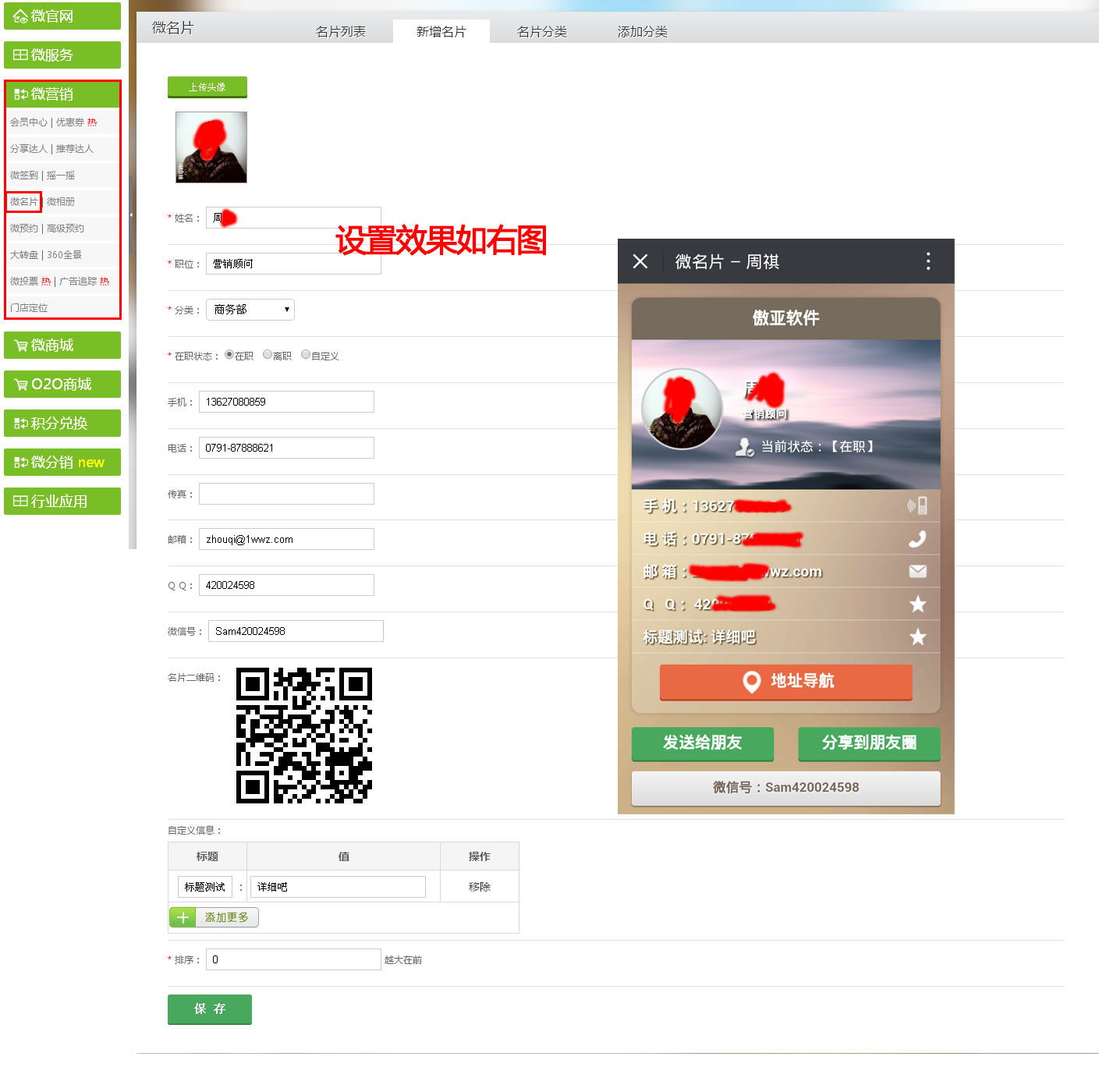The height and width of the screenshot is (1092, 1099).
Task: Click the phone call icon in card preview
Action: [917, 539]
